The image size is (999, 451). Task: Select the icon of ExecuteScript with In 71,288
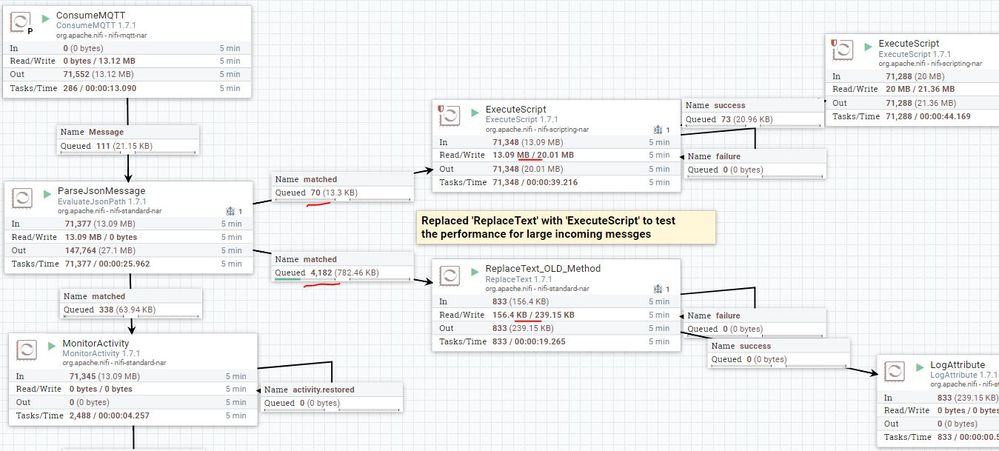click(x=842, y=50)
